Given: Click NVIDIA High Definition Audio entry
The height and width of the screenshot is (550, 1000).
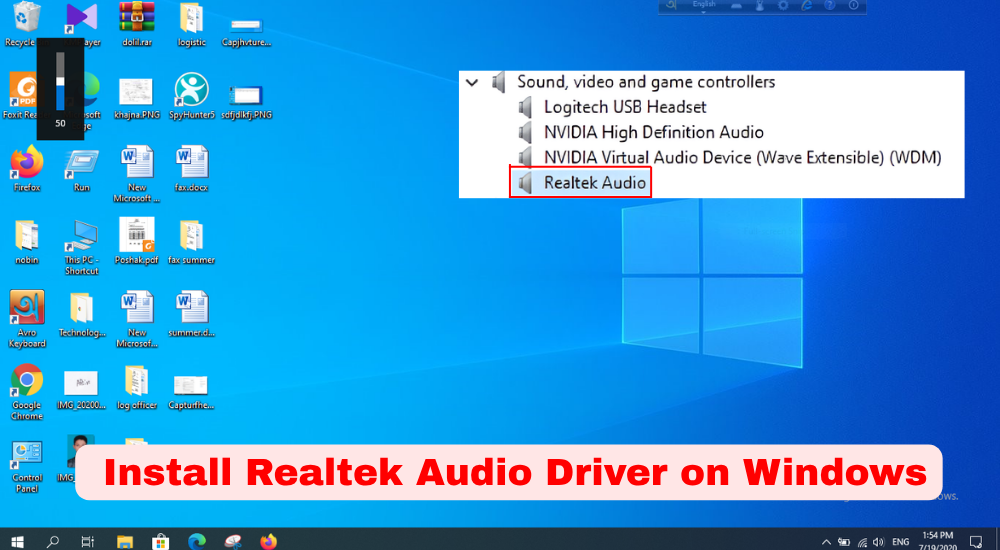Looking at the screenshot, I should [x=653, y=132].
